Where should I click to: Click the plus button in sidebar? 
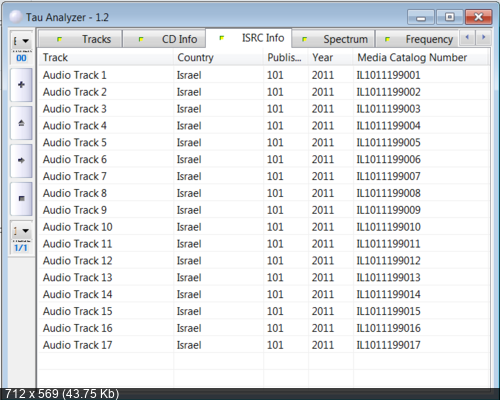click(21, 85)
